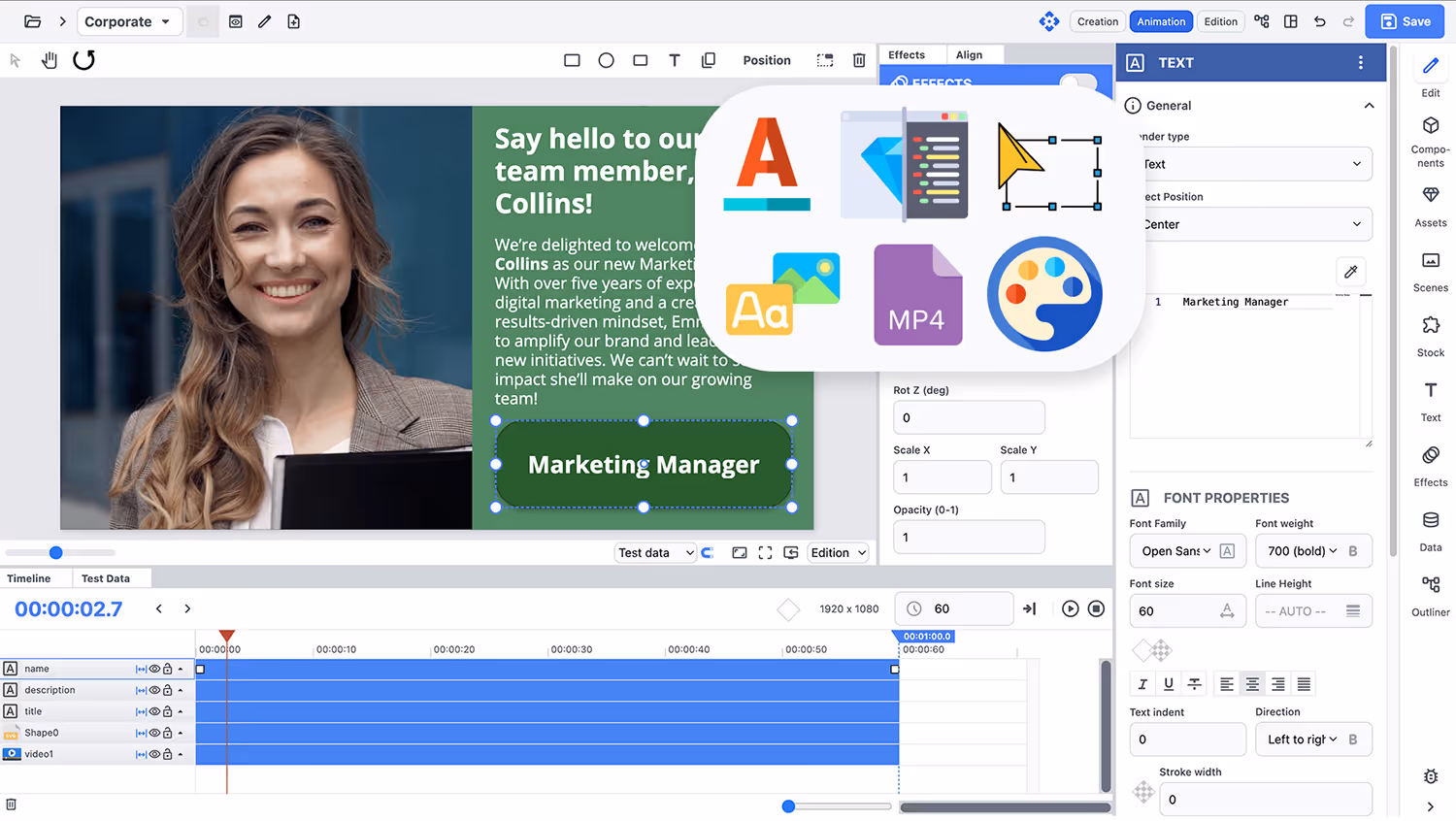Switch to the Align tab
1456x821 pixels.
pyautogui.click(x=969, y=55)
